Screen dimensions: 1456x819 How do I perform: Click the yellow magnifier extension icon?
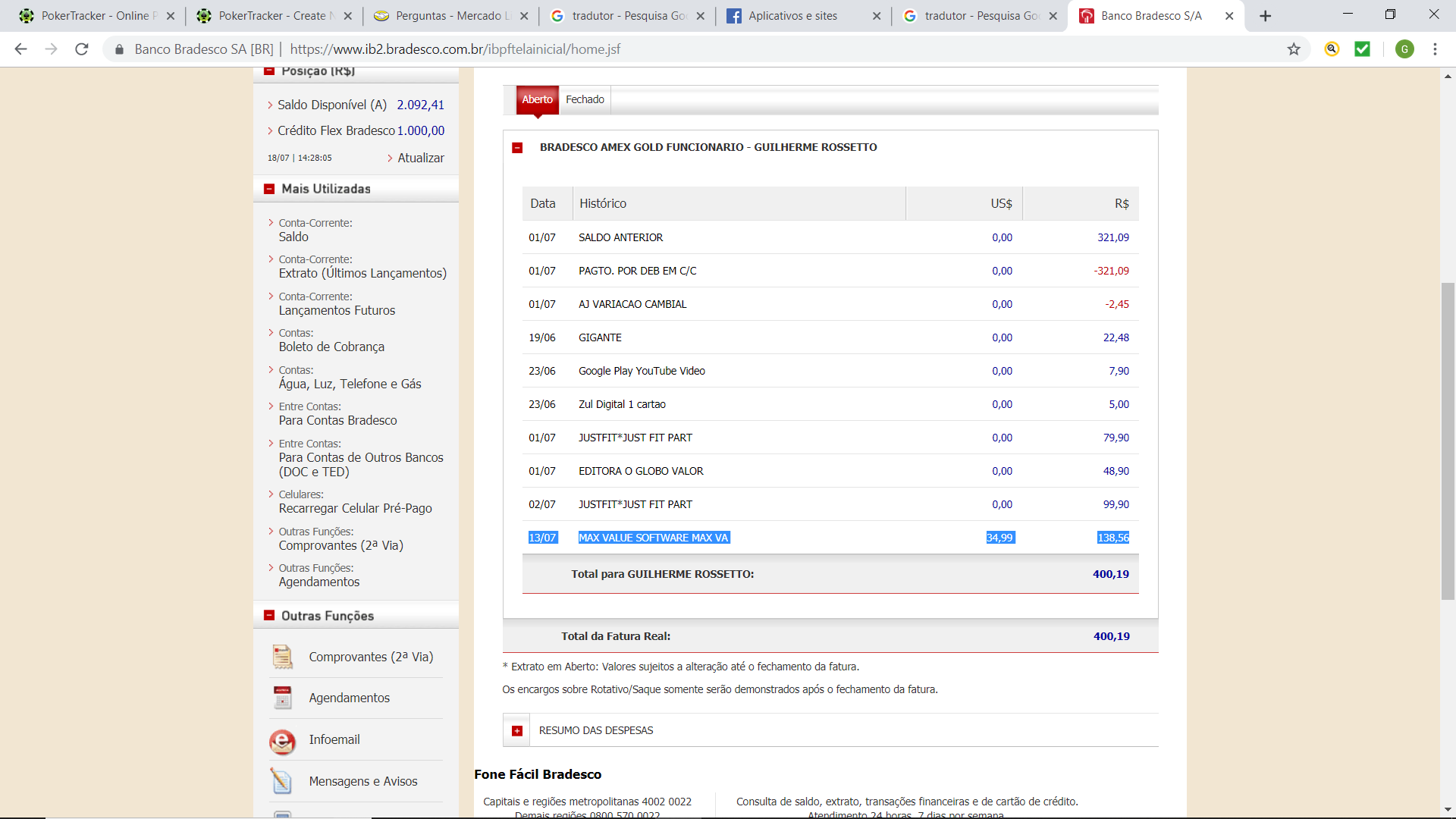pyautogui.click(x=1332, y=49)
